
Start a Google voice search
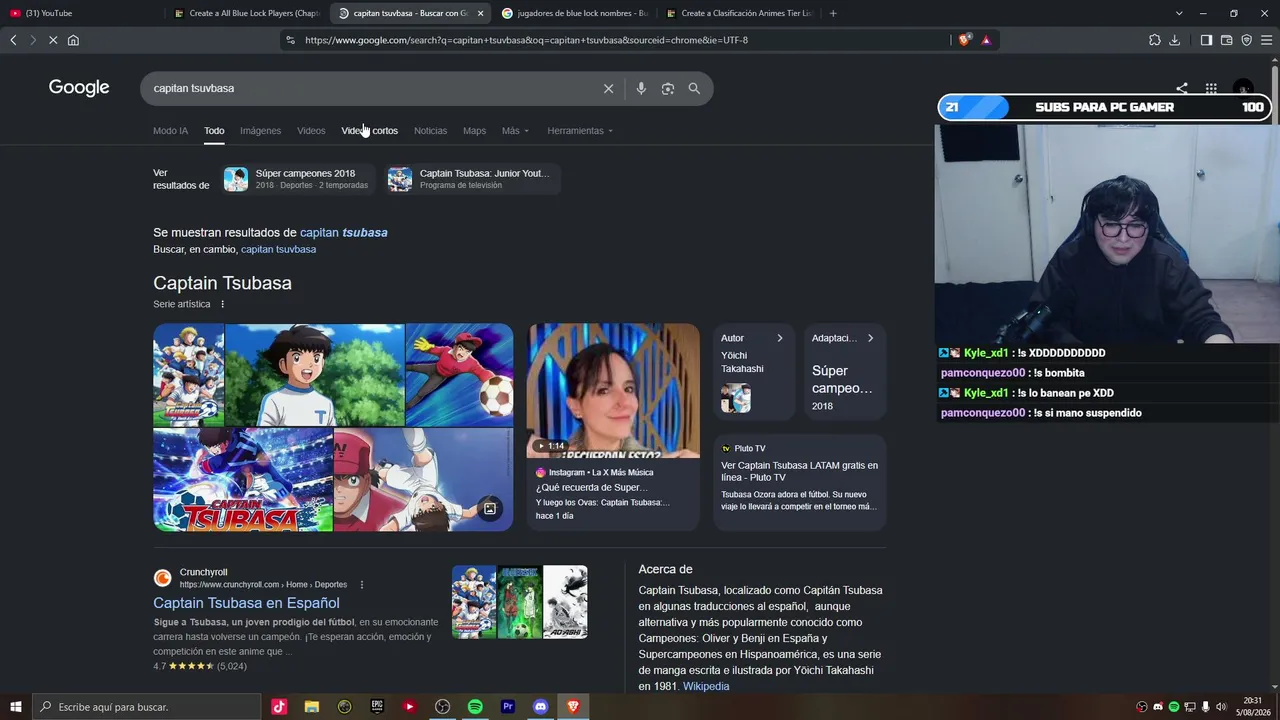(641, 88)
